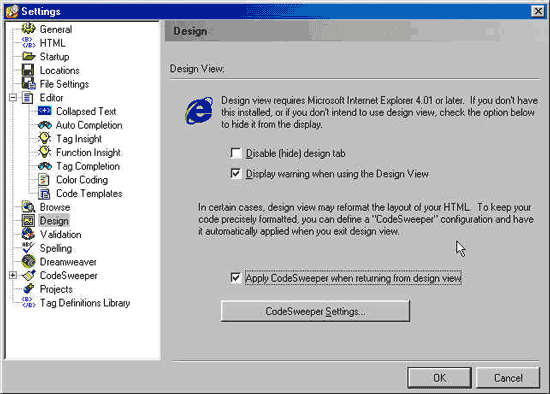Viewport: 550px width, 394px height.
Task: Select Tag Definitions Library entry
Action: point(85,303)
